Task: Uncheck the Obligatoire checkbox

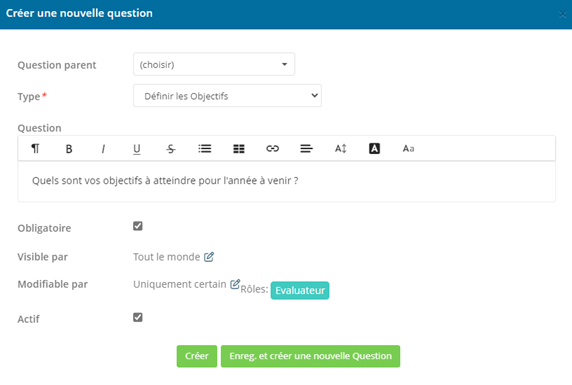Action: coord(138,226)
